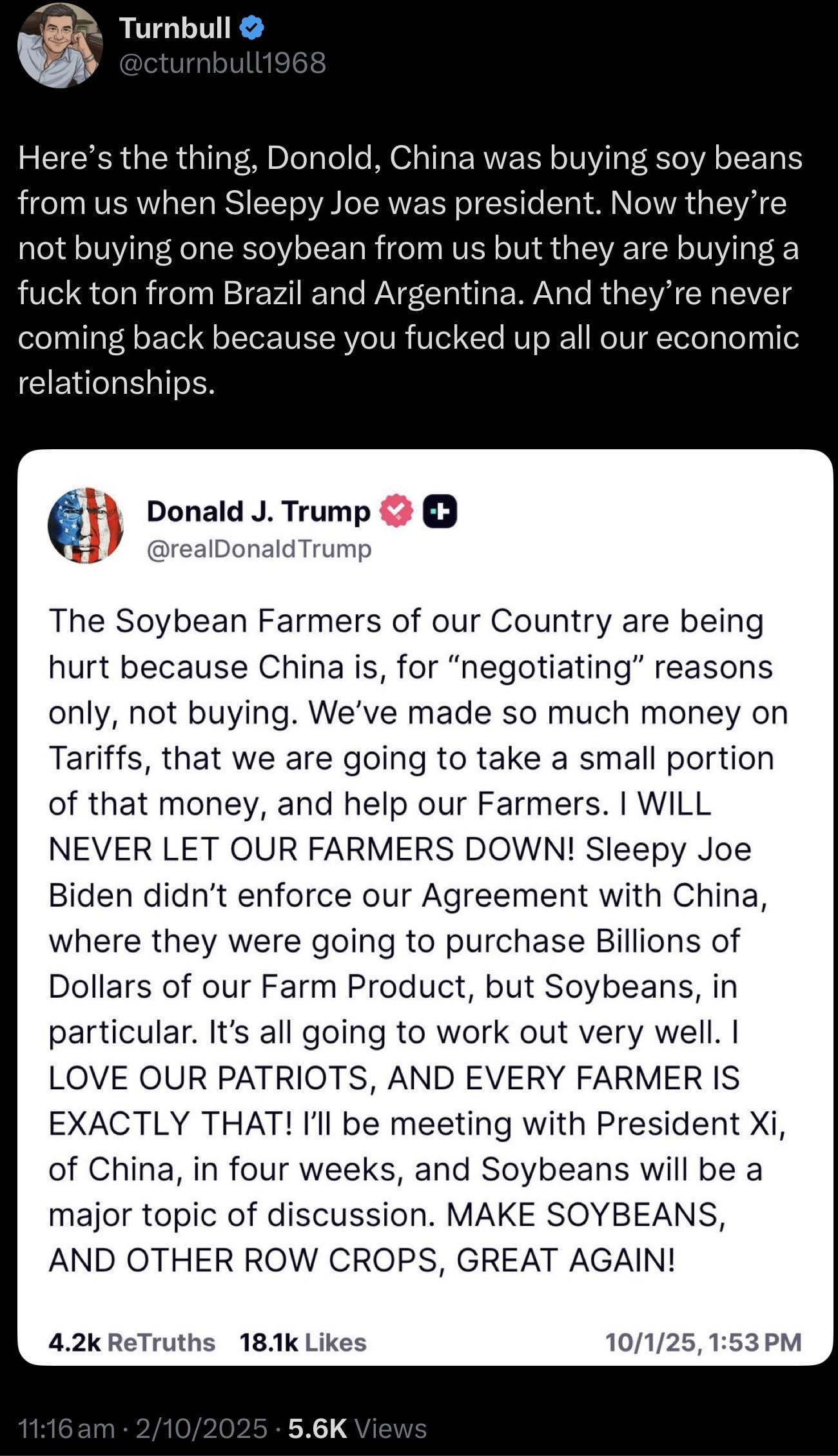Tap Donald J. Trump's flag-face avatar
The height and width of the screenshot is (1456, 838).
click(x=86, y=525)
